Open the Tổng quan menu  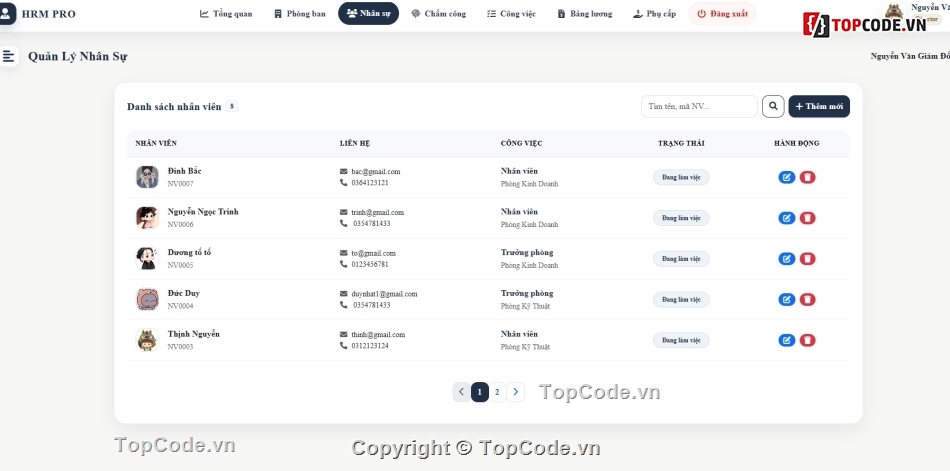[x=226, y=13]
